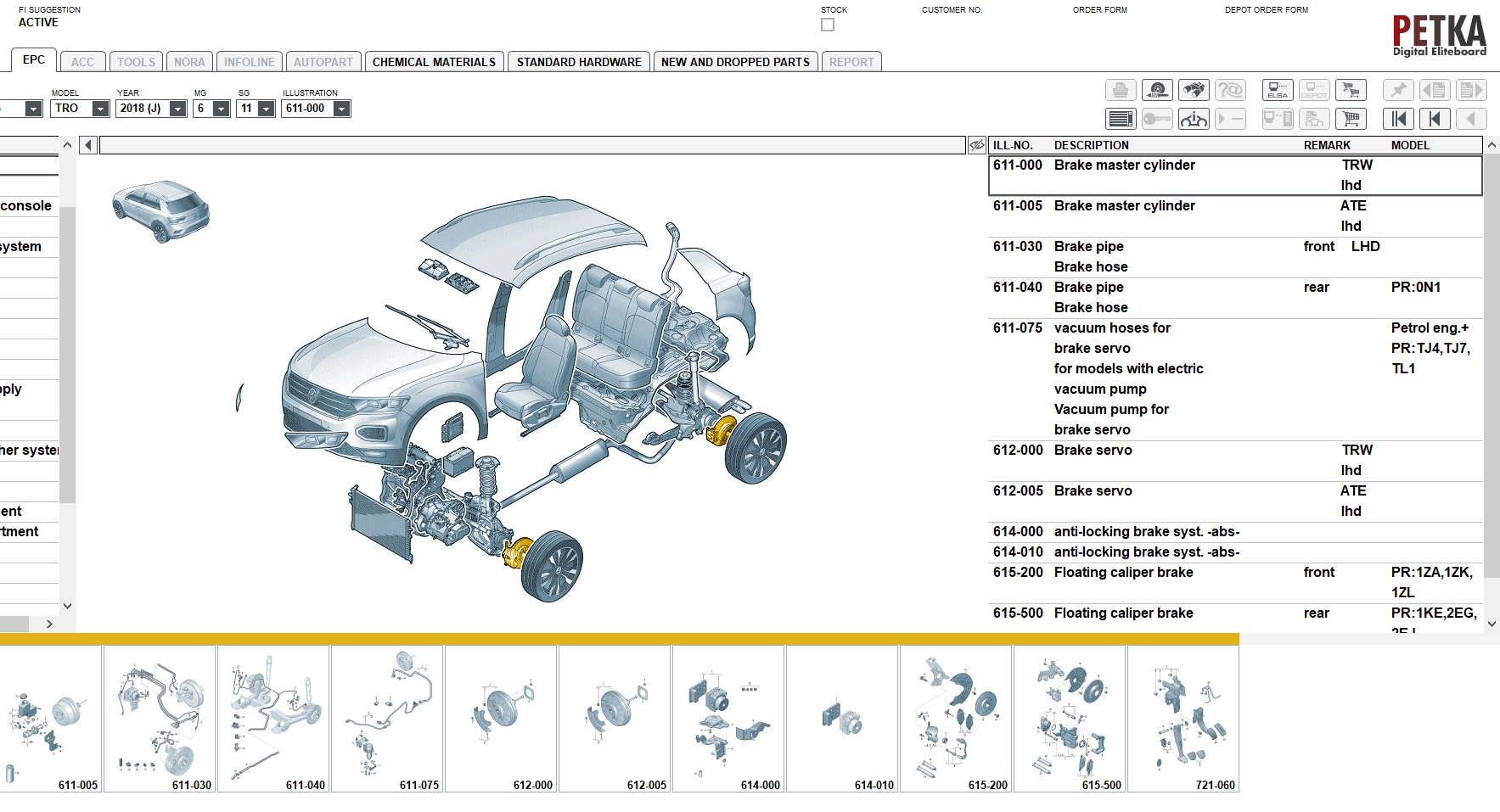
Task: Click the parts list scroll up arrow
Action: pyautogui.click(x=1492, y=145)
